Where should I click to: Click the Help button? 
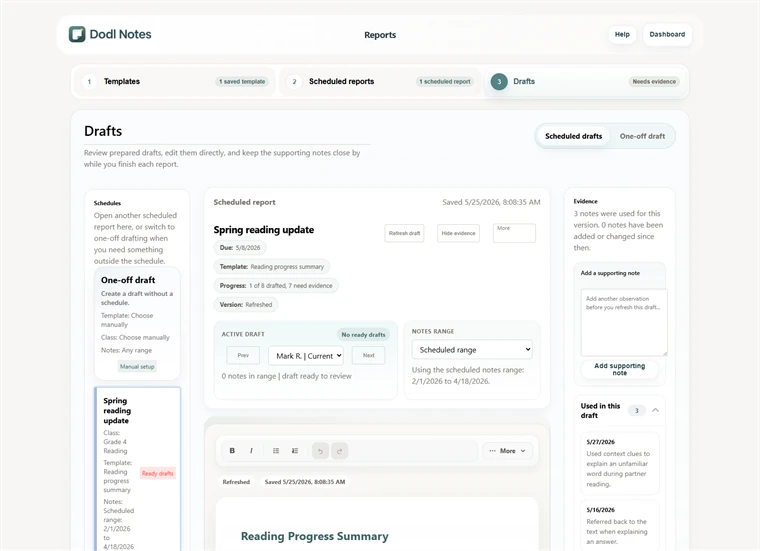point(622,34)
